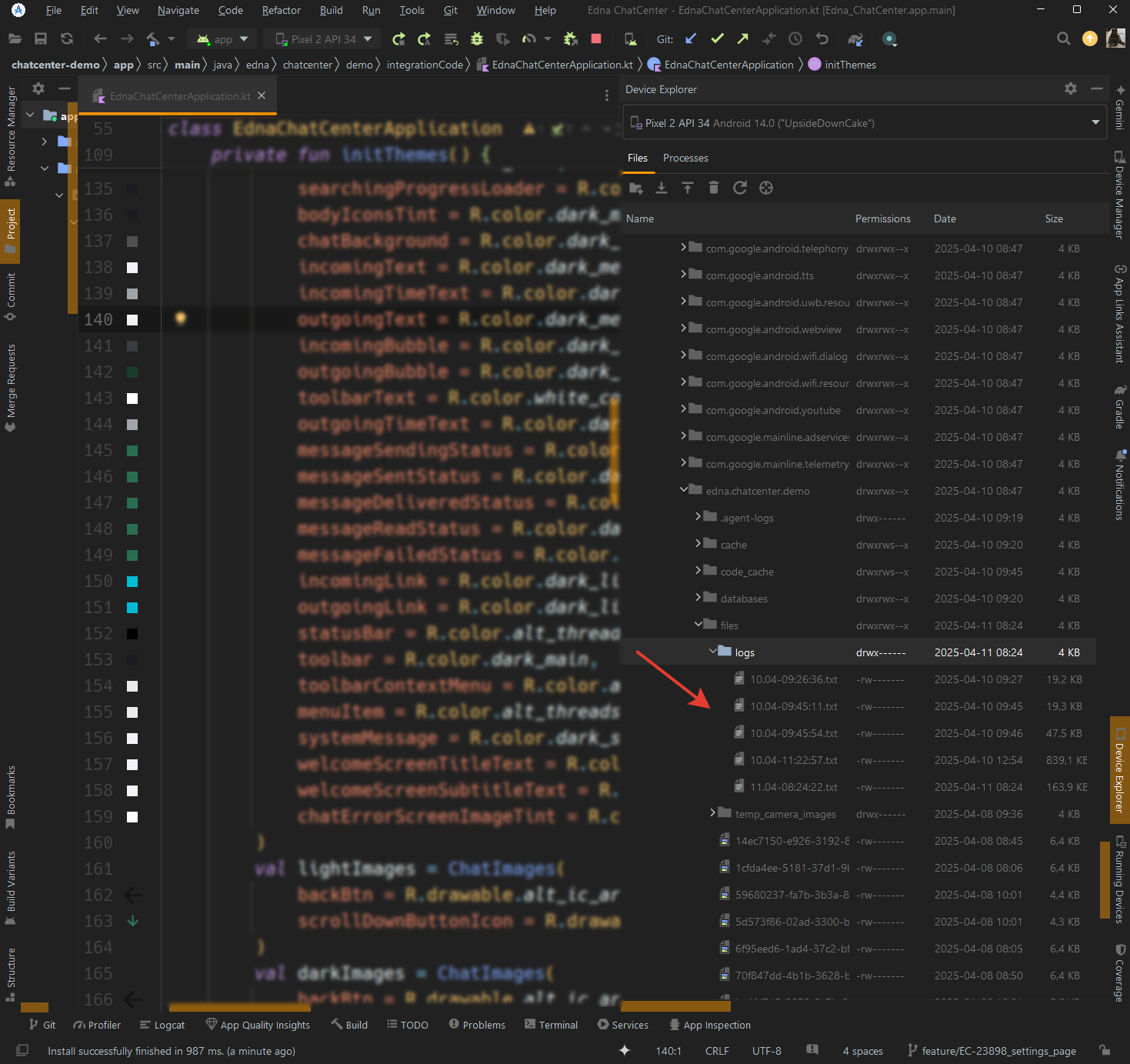Select file 10.04-09:45:11.txt in logs
Screen dimensions: 1130x1064
[793, 706]
